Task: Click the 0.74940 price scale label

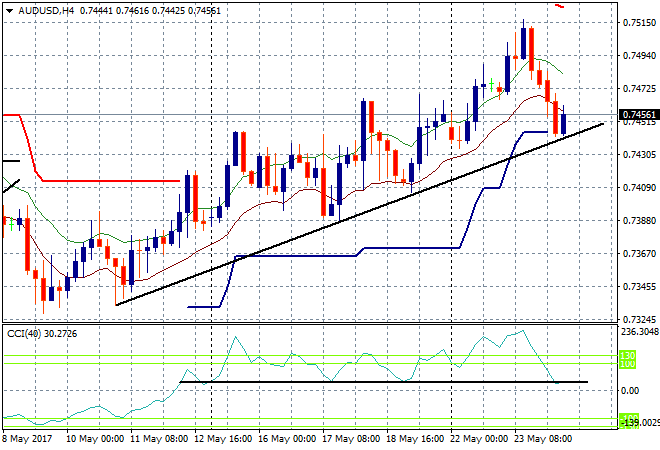Action: [x=639, y=56]
